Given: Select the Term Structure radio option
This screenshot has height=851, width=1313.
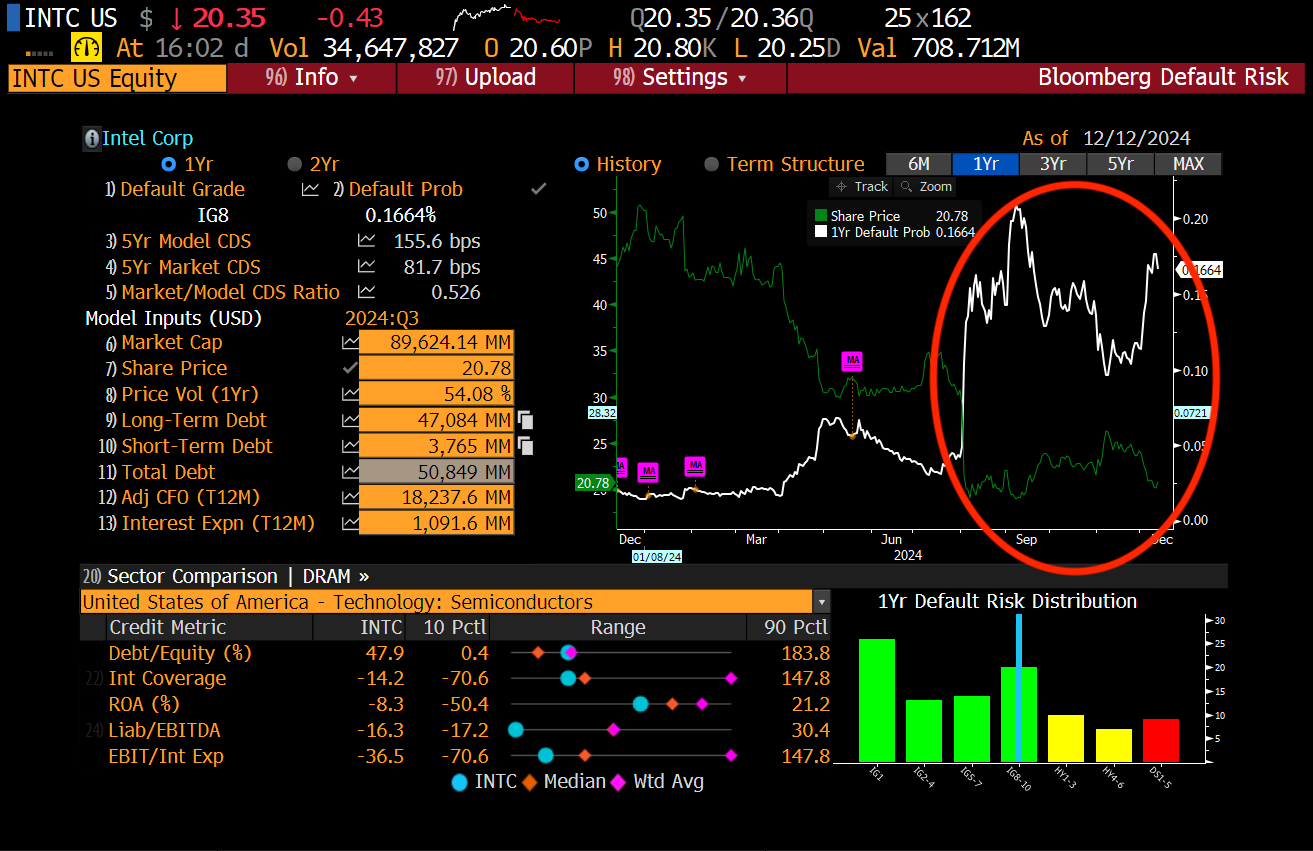Looking at the screenshot, I should tap(711, 164).
